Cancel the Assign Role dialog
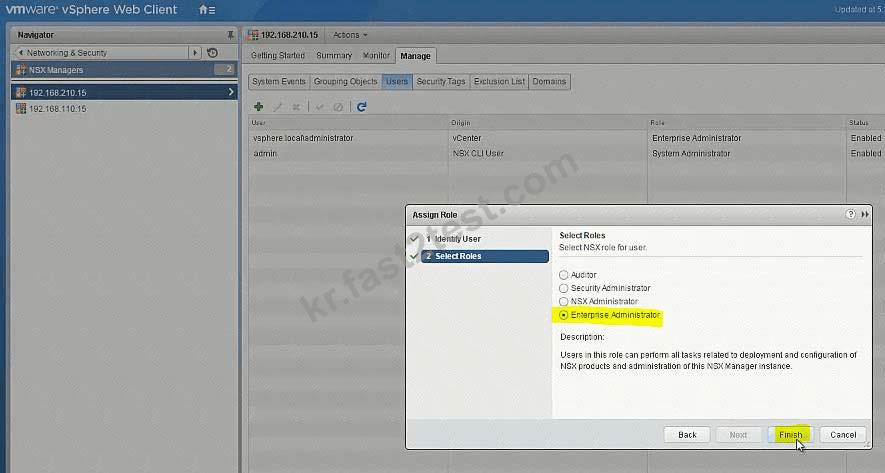This screenshot has height=473, width=885. tap(843, 435)
